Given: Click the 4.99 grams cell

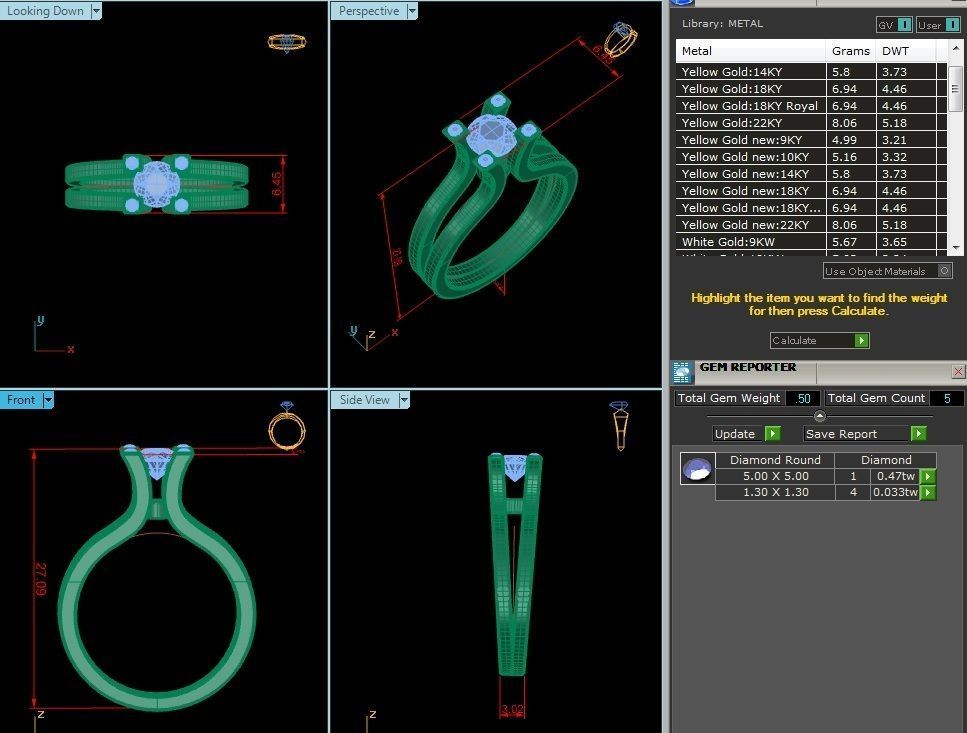Looking at the screenshot, I should 850,140.
